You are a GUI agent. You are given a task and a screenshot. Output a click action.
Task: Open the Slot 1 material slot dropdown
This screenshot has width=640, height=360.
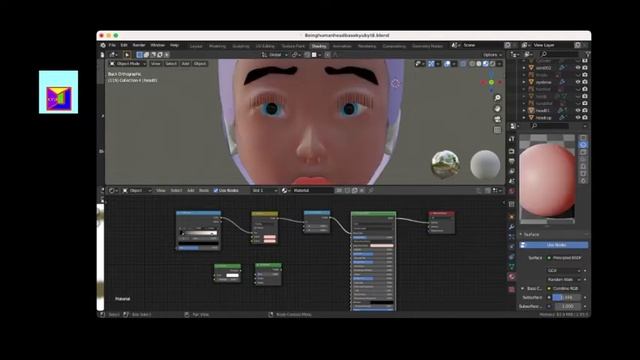[264, 191]
